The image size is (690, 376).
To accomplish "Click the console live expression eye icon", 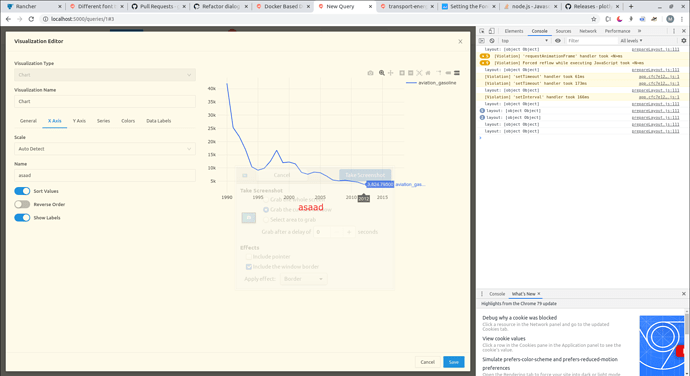I will click(x=558, y=41).
